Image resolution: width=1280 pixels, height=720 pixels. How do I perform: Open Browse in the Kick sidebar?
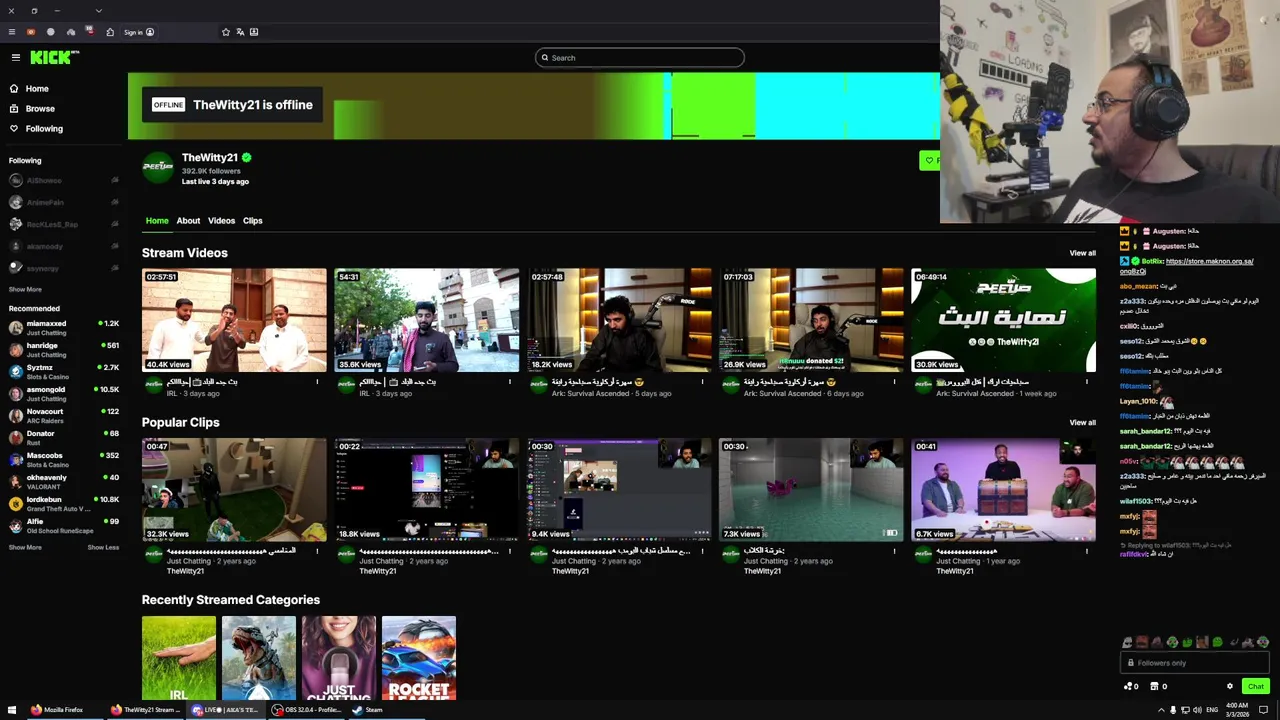click(32, 109)
